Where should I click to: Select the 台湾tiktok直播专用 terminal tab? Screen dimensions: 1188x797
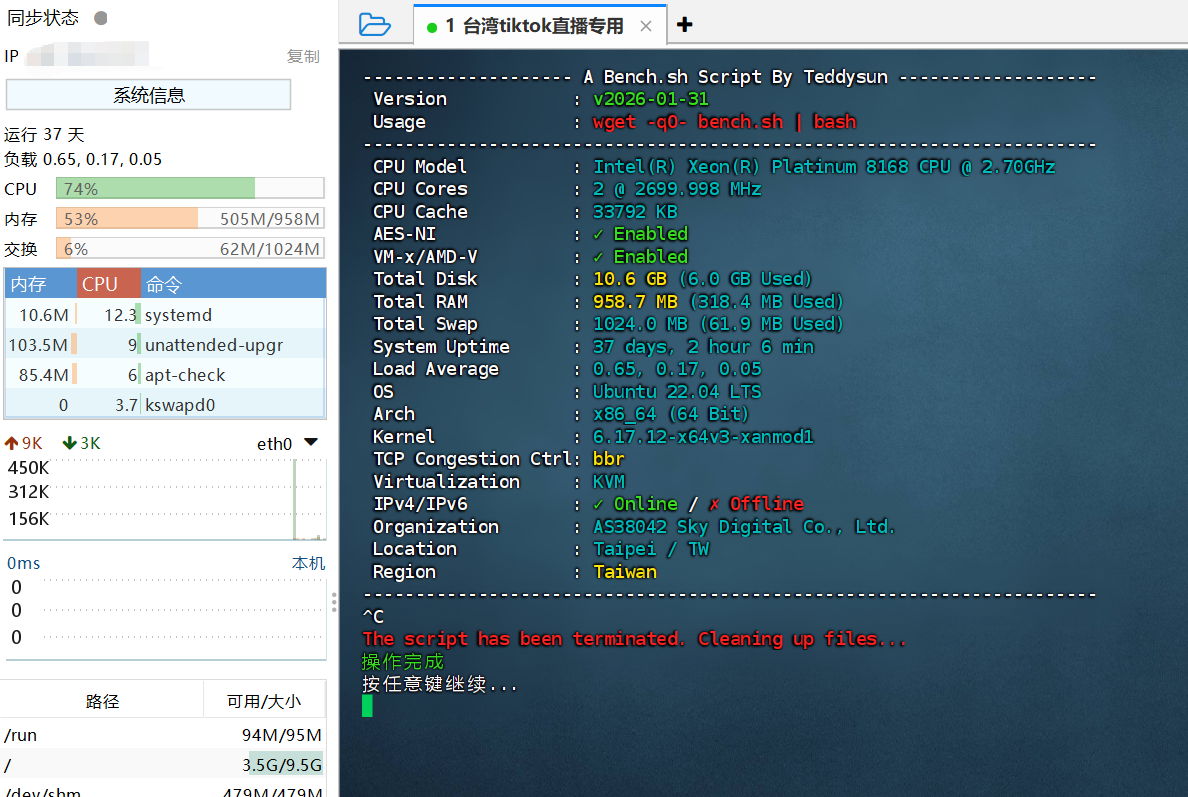(540, 25)
